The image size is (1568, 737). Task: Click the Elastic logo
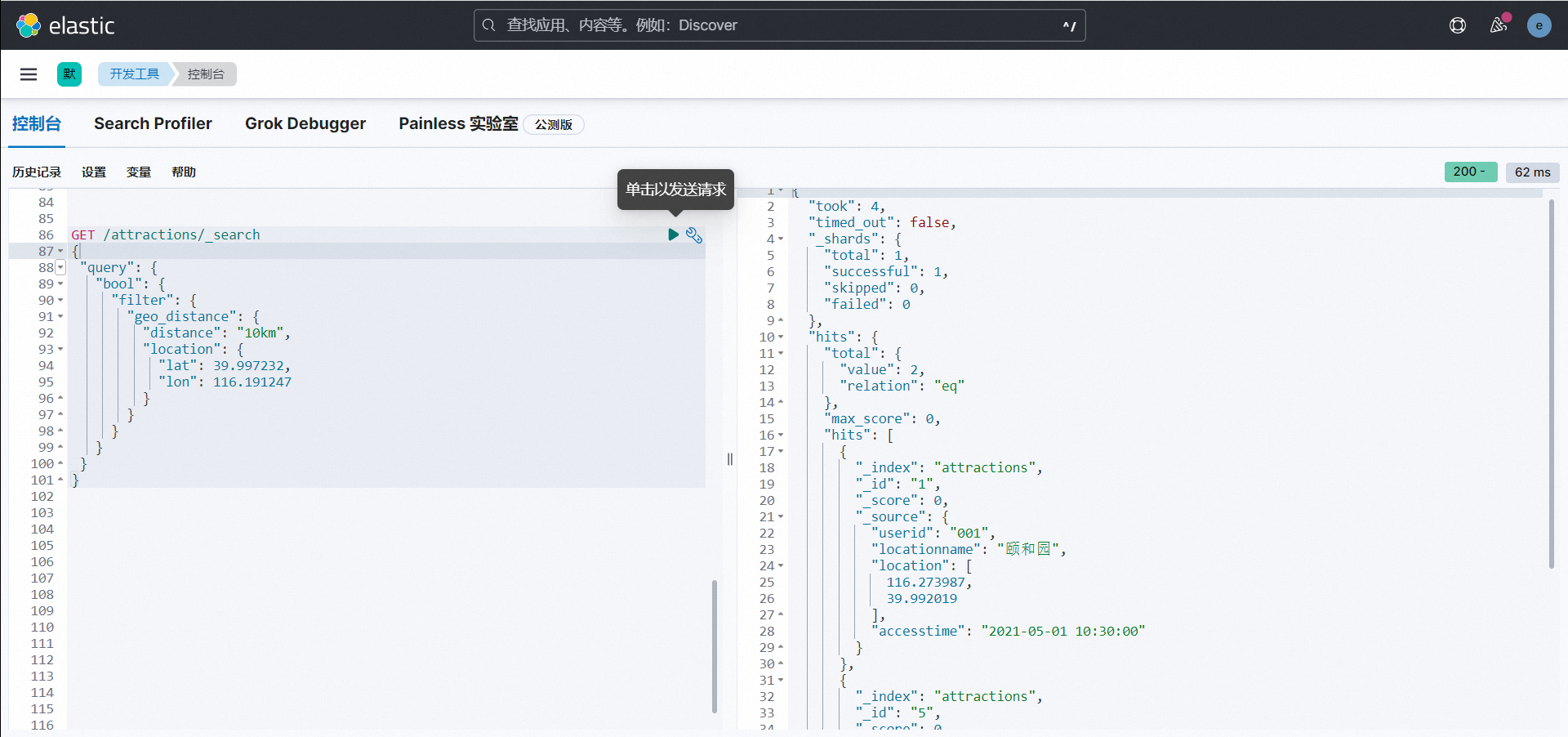(x=65, y=25)
